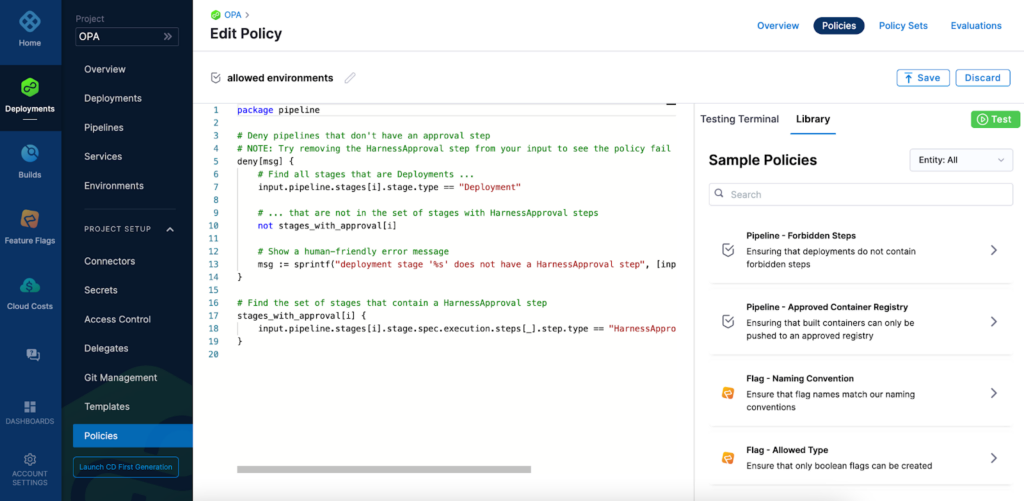
Task: Click the Save button
Action: click(x=923, y=78)
